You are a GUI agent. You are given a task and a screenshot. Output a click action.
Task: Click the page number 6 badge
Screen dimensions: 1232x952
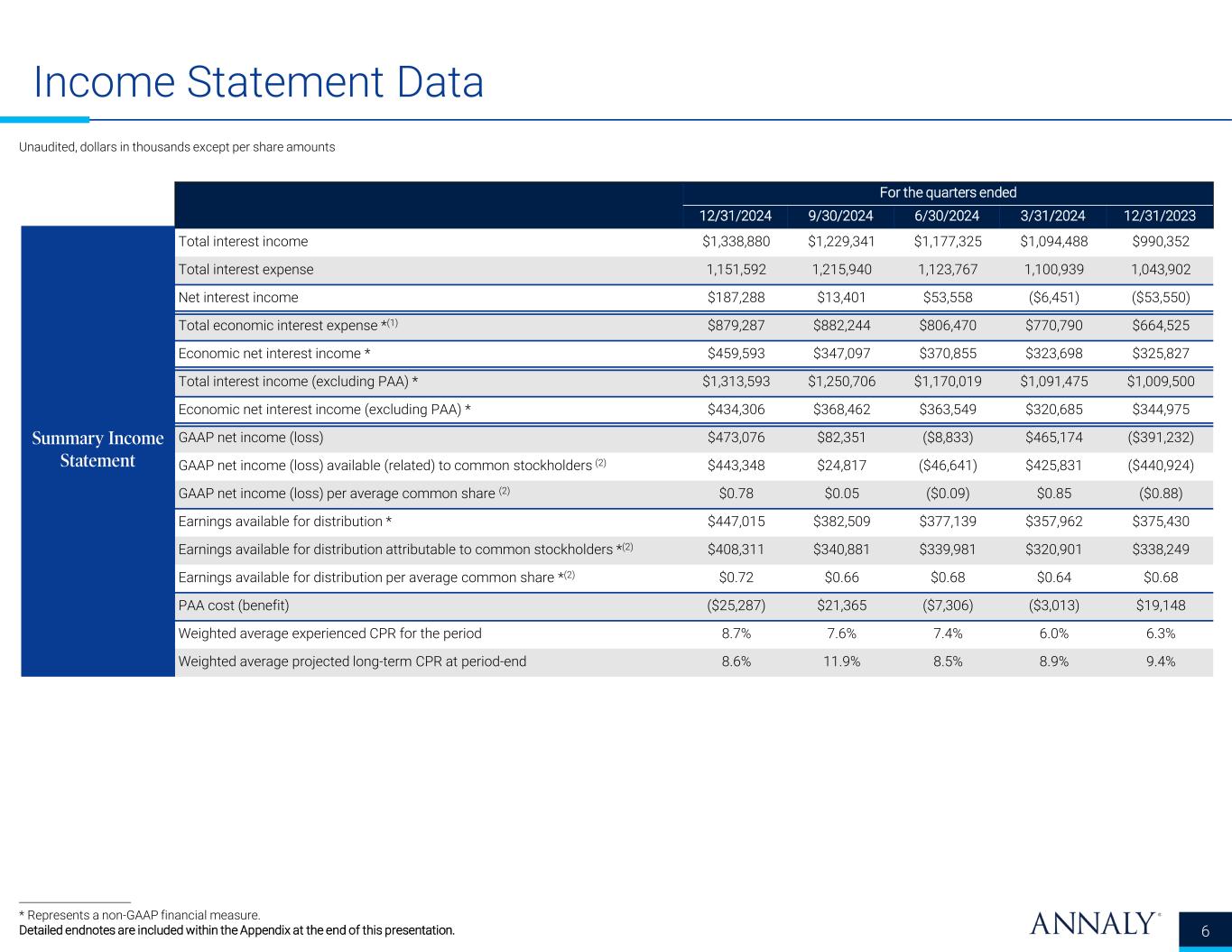click(1206, 930)
